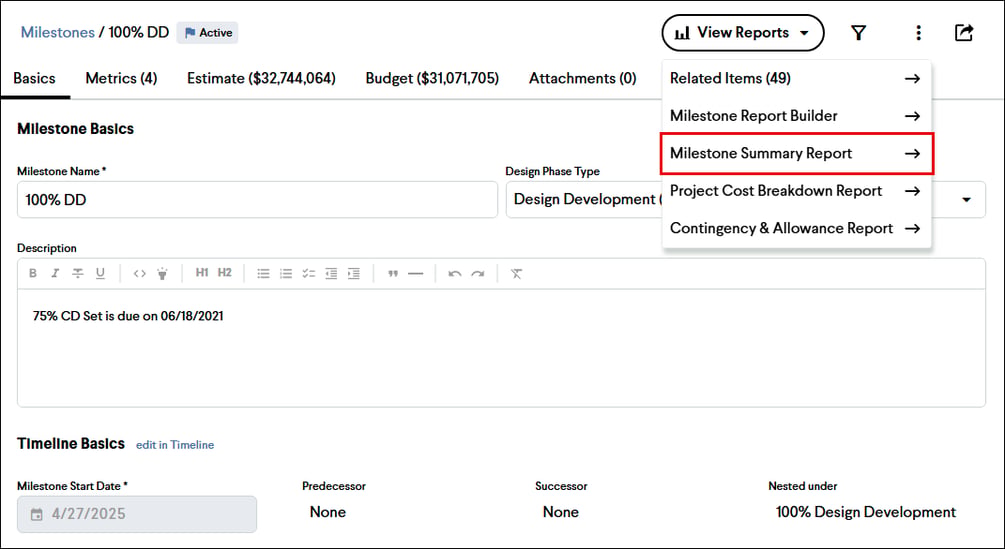Open the three-dot more options menu

pyautogui.click(x=918, y=33)
